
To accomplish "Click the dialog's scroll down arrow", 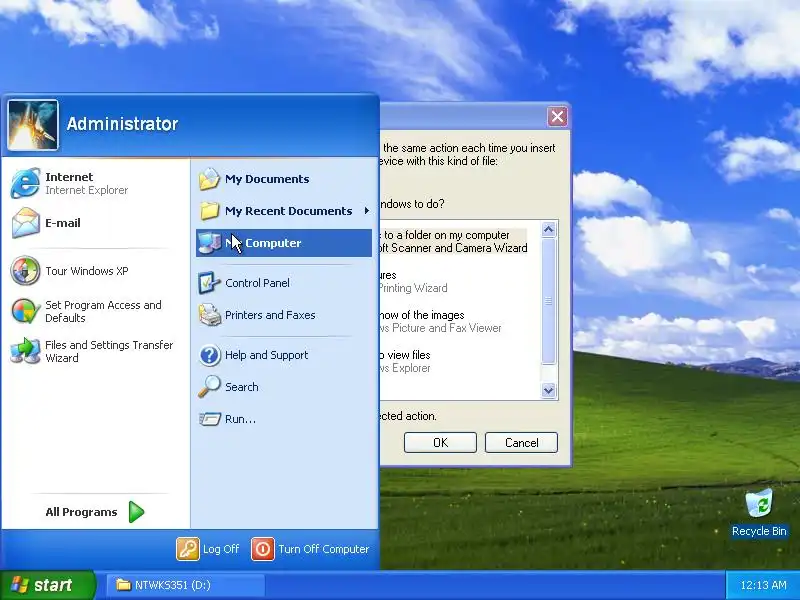I will pos(548,390).
